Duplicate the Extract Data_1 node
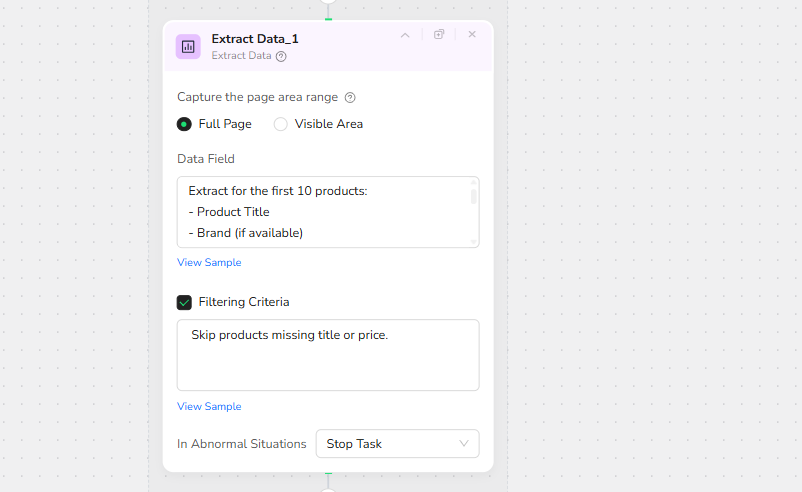 click(439, 34)
